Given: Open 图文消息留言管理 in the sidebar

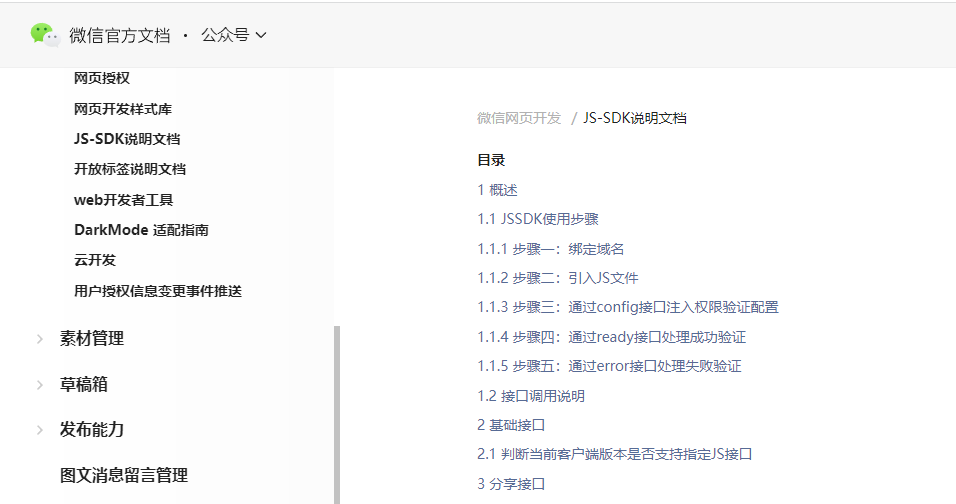Looking at the screenshot, I should tap(124, 475).
